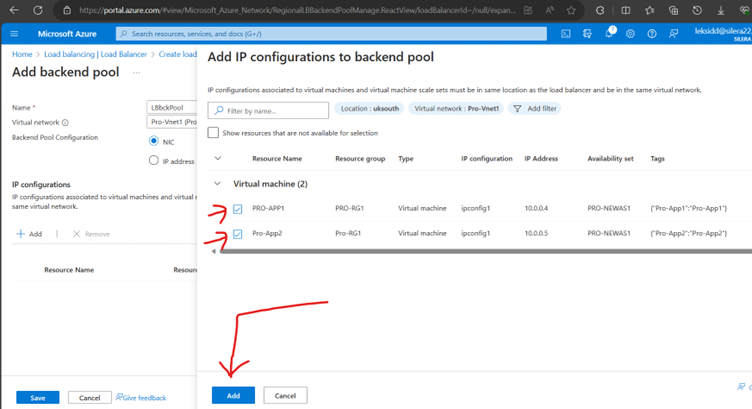Open the notifications bell
The height and width of the screenshot is (409, 752).
[609, 33]
